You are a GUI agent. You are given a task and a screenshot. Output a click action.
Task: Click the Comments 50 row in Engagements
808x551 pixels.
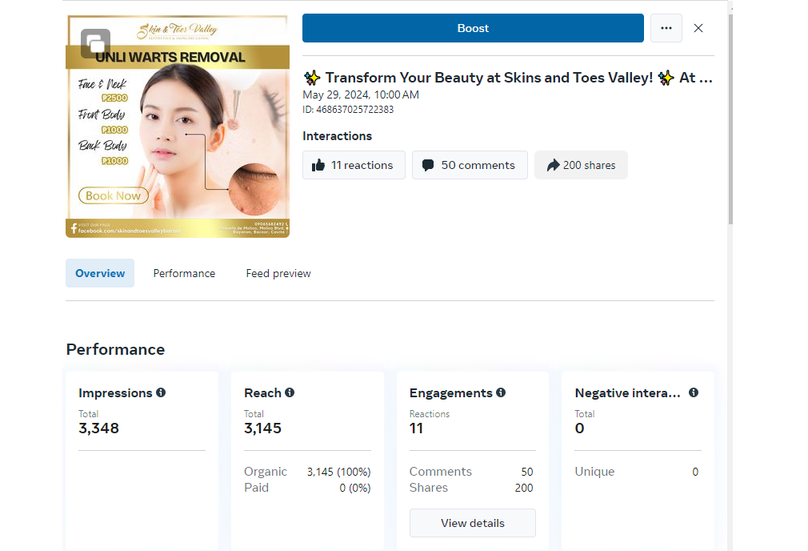(472, 472)
